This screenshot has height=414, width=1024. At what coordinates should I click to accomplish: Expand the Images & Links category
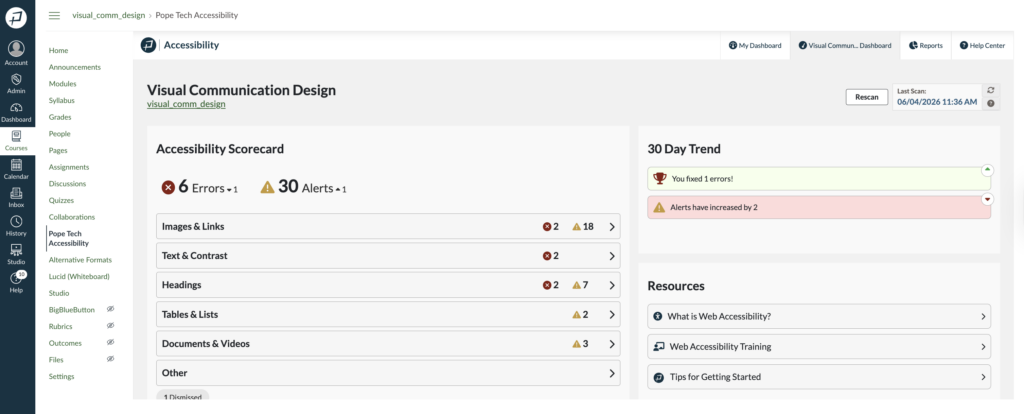point(388,227)
